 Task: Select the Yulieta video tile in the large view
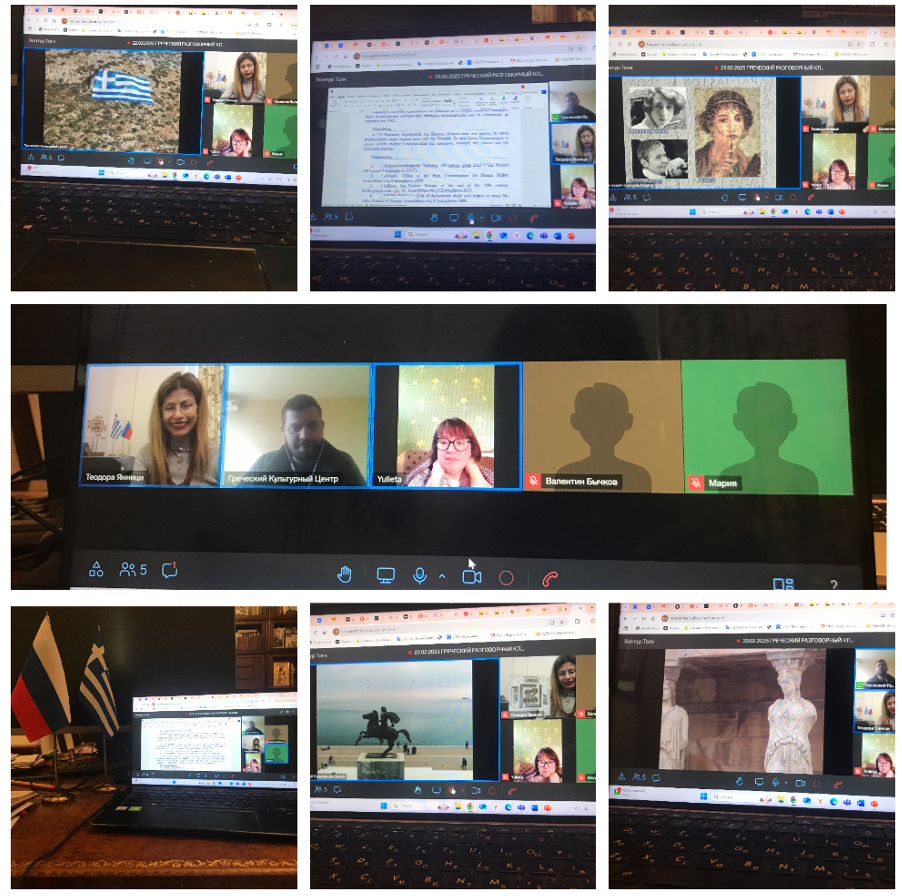pyautogui.click(x=447, y=426)
